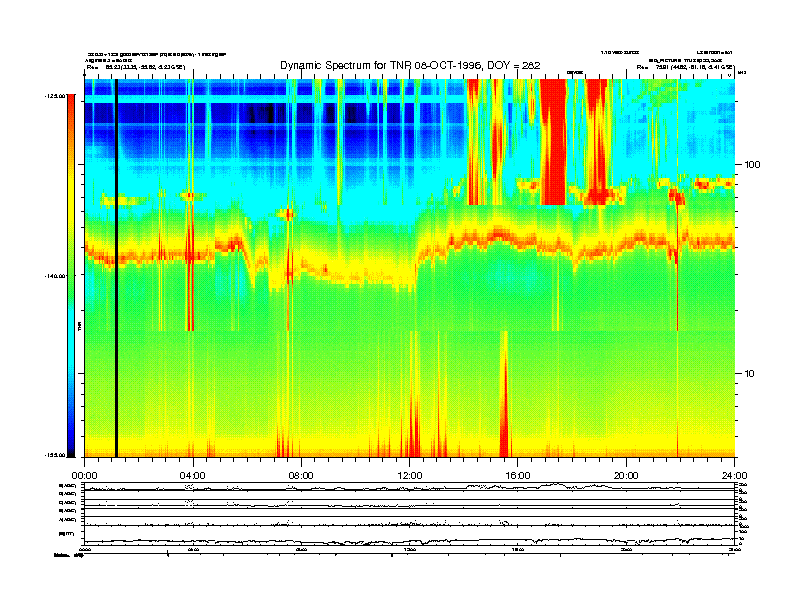The image size is (792, 612).
Task: Click the "10" frequency axis label
Action: pyautogui.click(x=750, y=374)
